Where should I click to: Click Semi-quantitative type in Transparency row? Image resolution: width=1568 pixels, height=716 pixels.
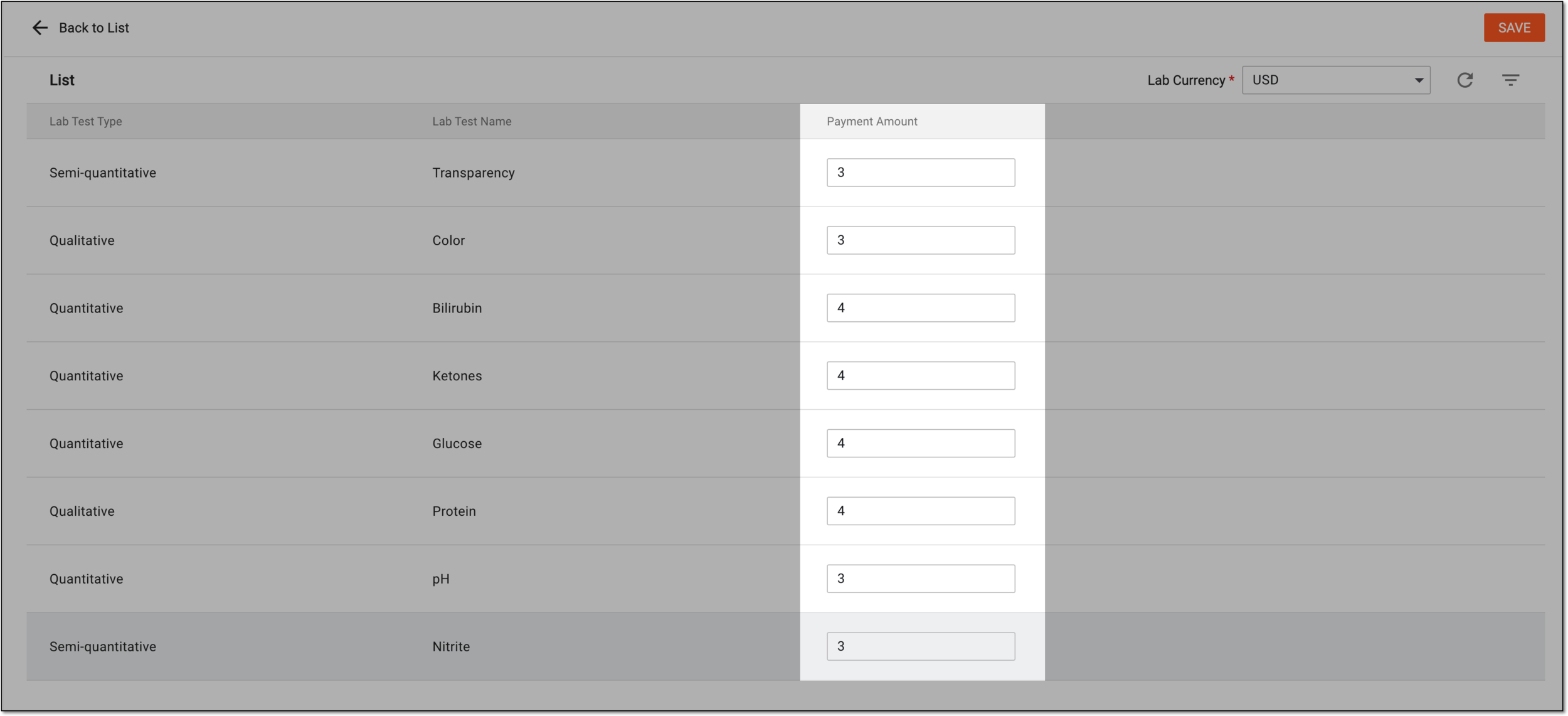[x=103, y=173]
